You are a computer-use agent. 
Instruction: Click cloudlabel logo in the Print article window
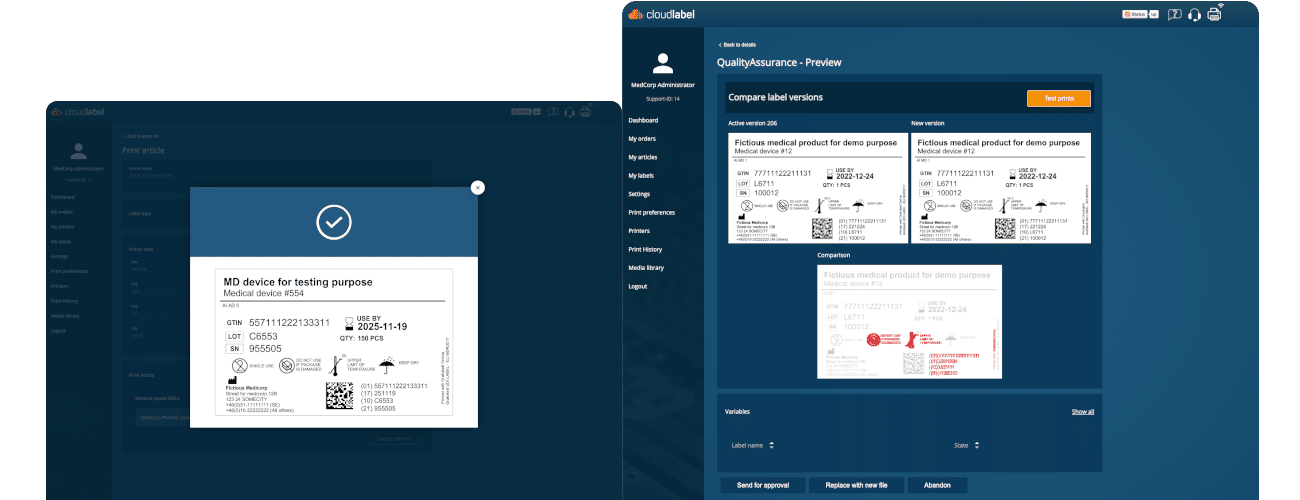(78, 112)
